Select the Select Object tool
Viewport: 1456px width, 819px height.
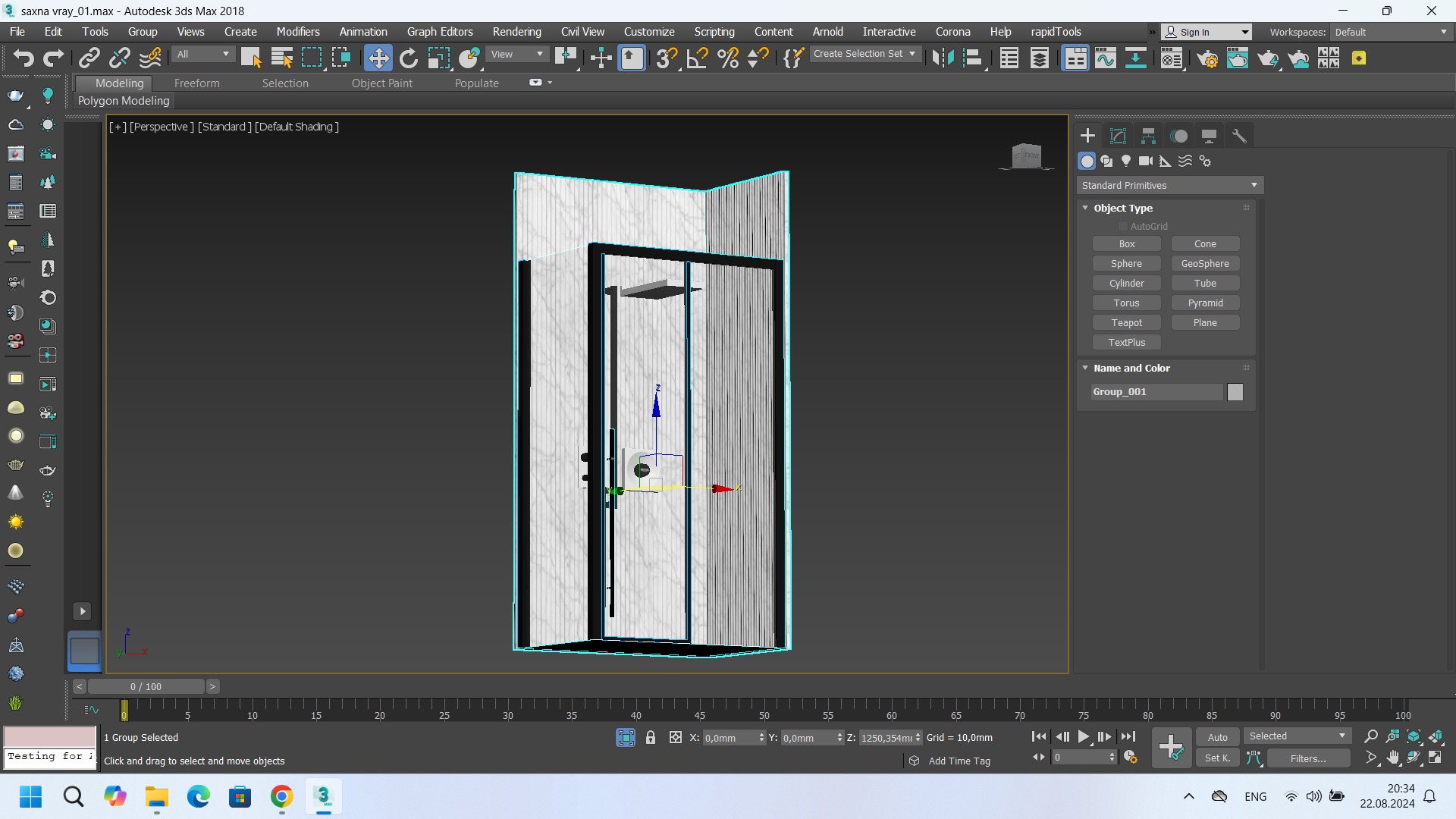pyautogui.click(x=251, y=58)
